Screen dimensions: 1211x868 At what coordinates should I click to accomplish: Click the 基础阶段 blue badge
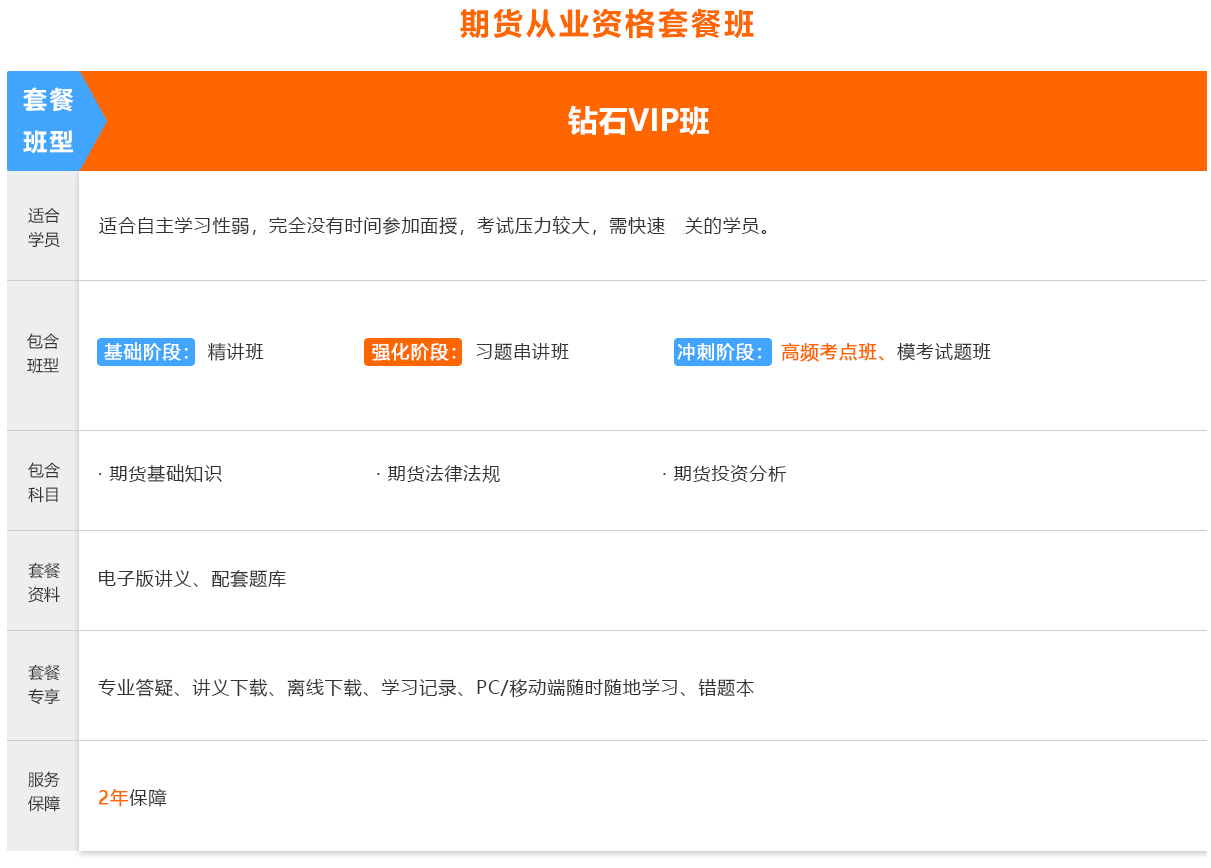click(x=146, y=352)
